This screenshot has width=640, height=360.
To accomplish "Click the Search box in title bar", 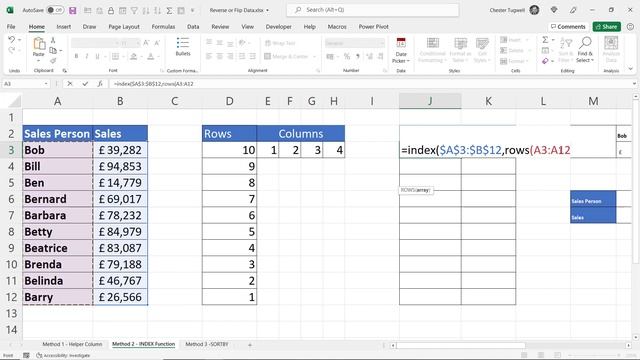I will pyautogui.click(x=373, y=10).
